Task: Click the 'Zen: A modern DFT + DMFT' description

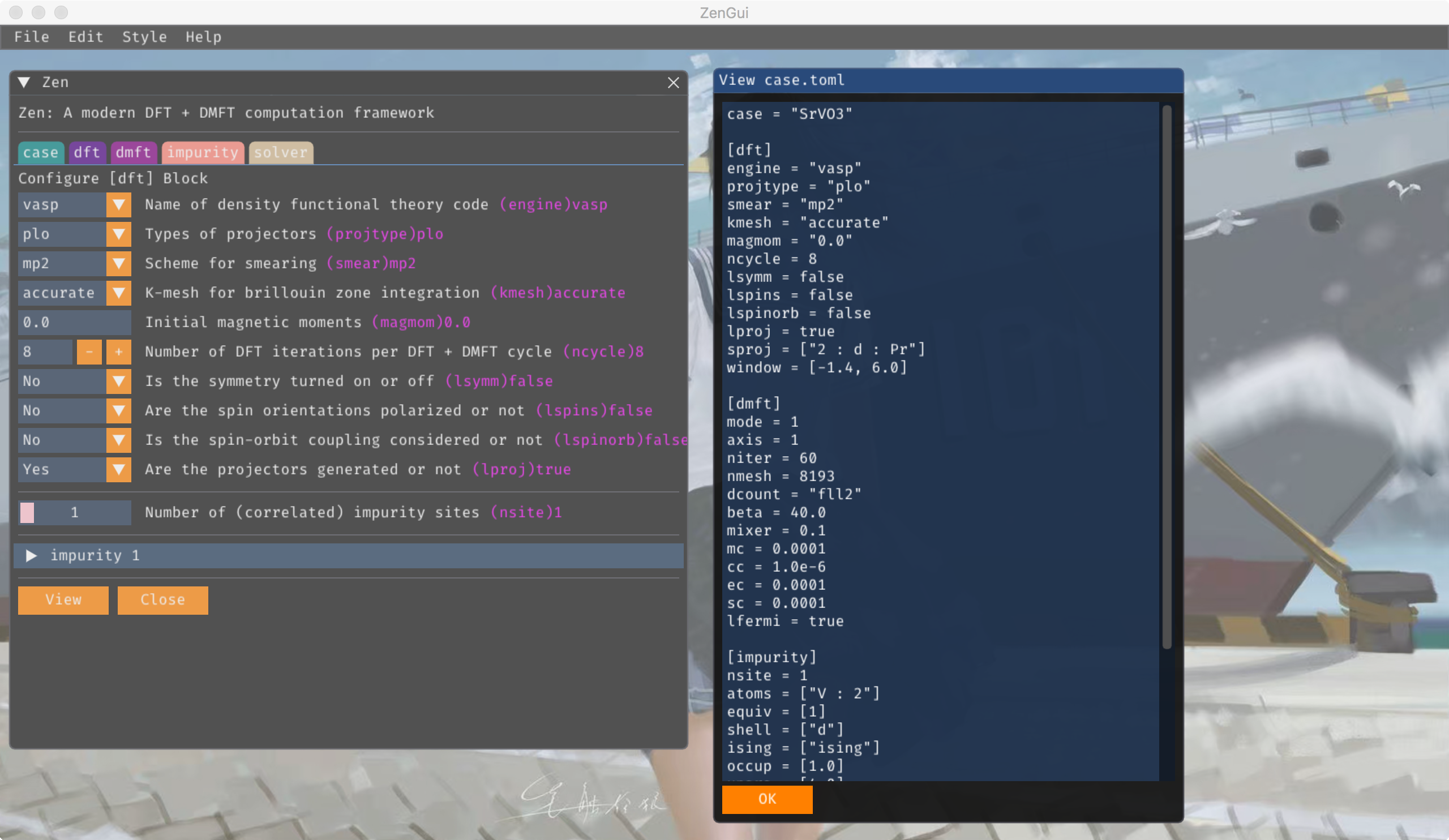Action: tap(226, 113)
